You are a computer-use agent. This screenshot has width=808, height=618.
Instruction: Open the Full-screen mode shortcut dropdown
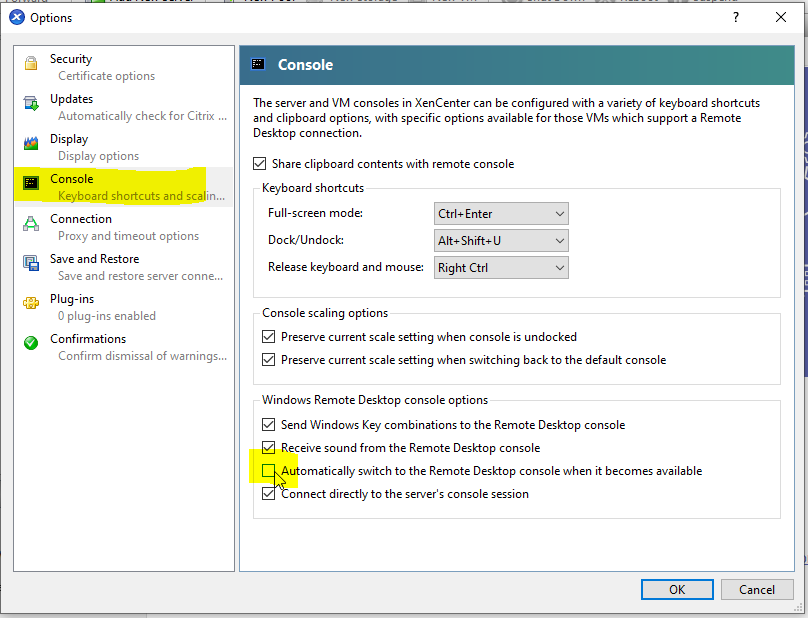[501, 214]
